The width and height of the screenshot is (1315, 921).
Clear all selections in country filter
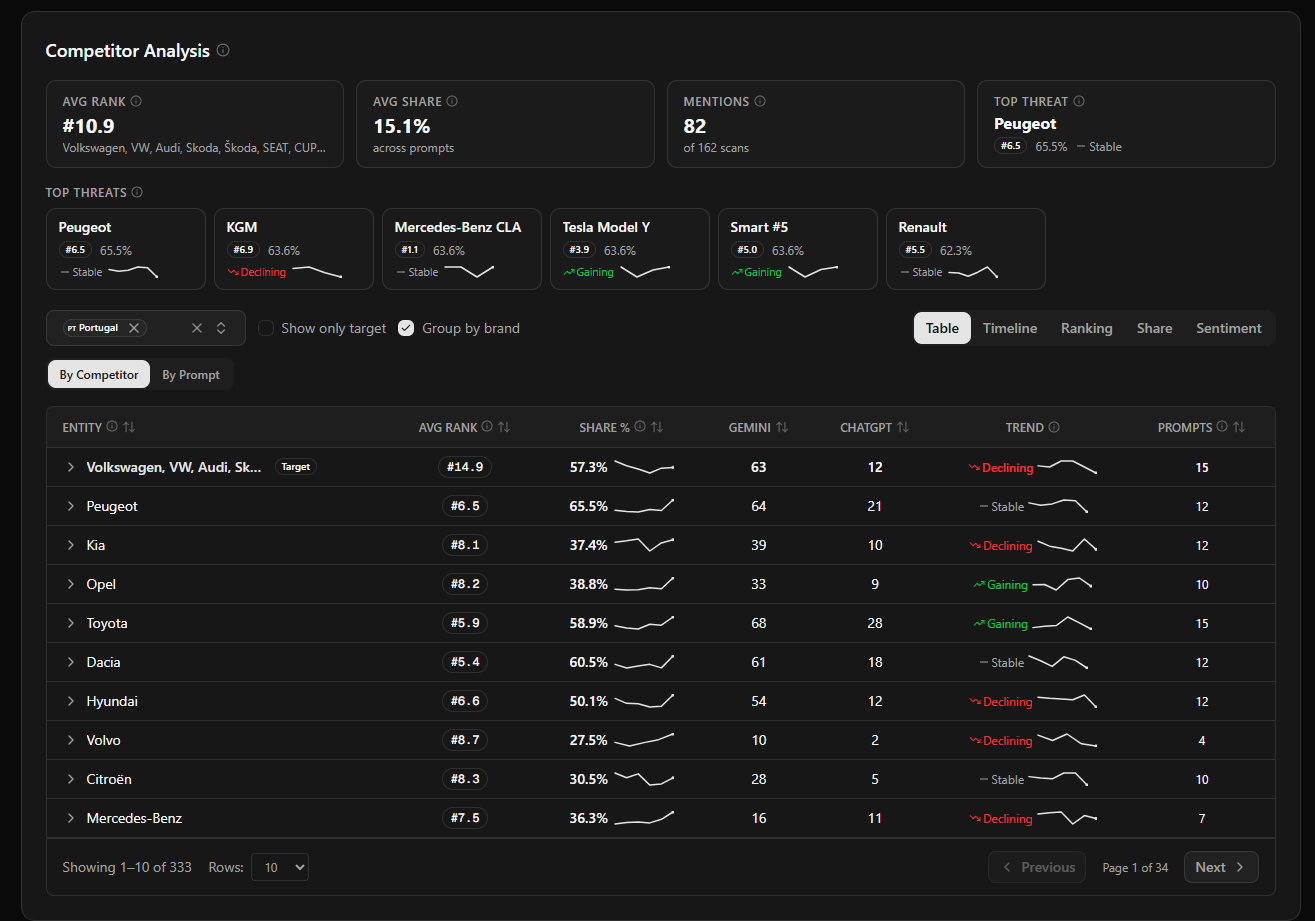pyautogui.click(x=197, y=328)
